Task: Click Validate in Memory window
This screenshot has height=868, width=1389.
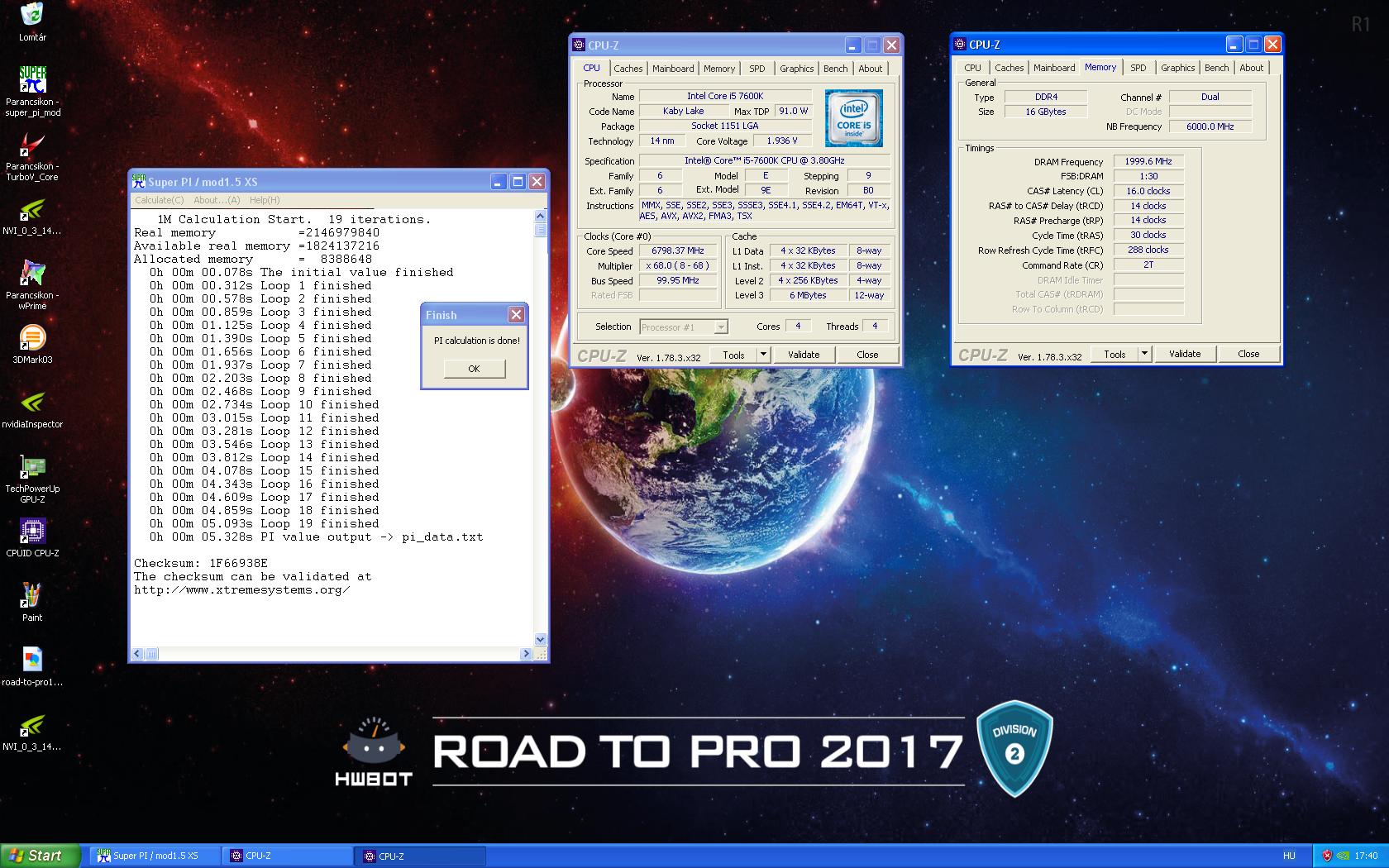Action: pos(1185,354)
